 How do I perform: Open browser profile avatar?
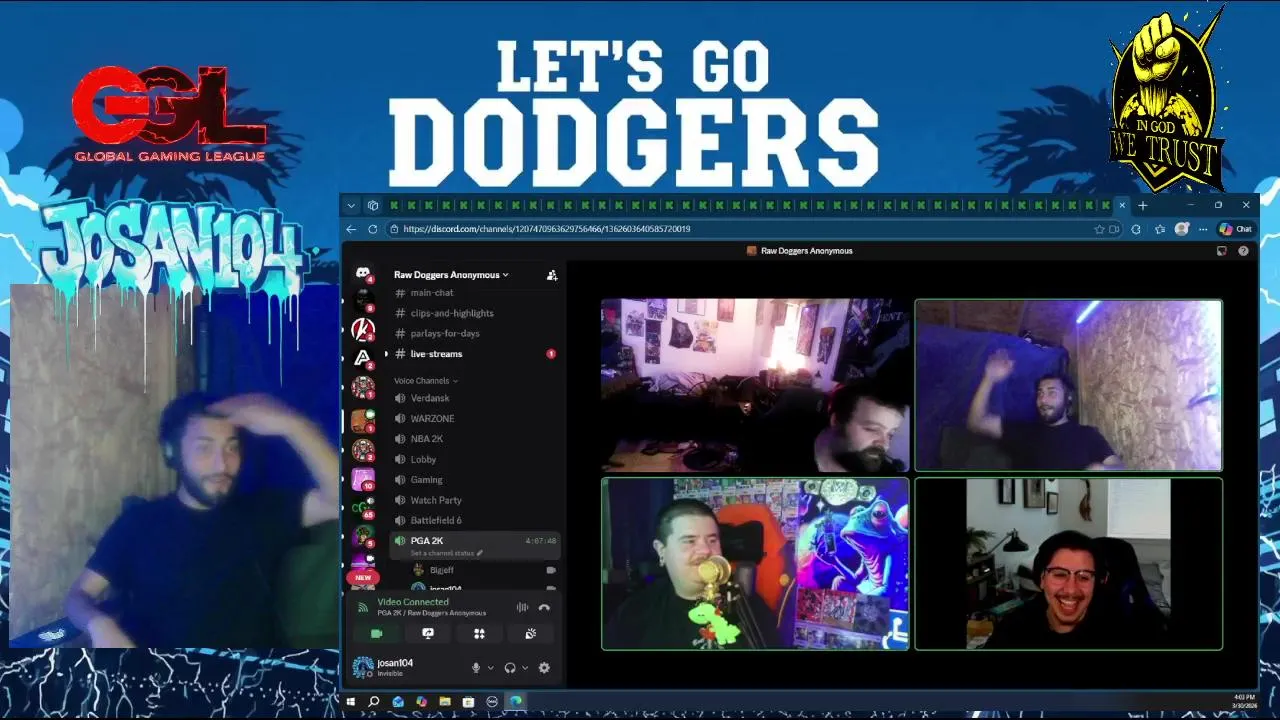pyautogui.click(x=1182, y=229)
